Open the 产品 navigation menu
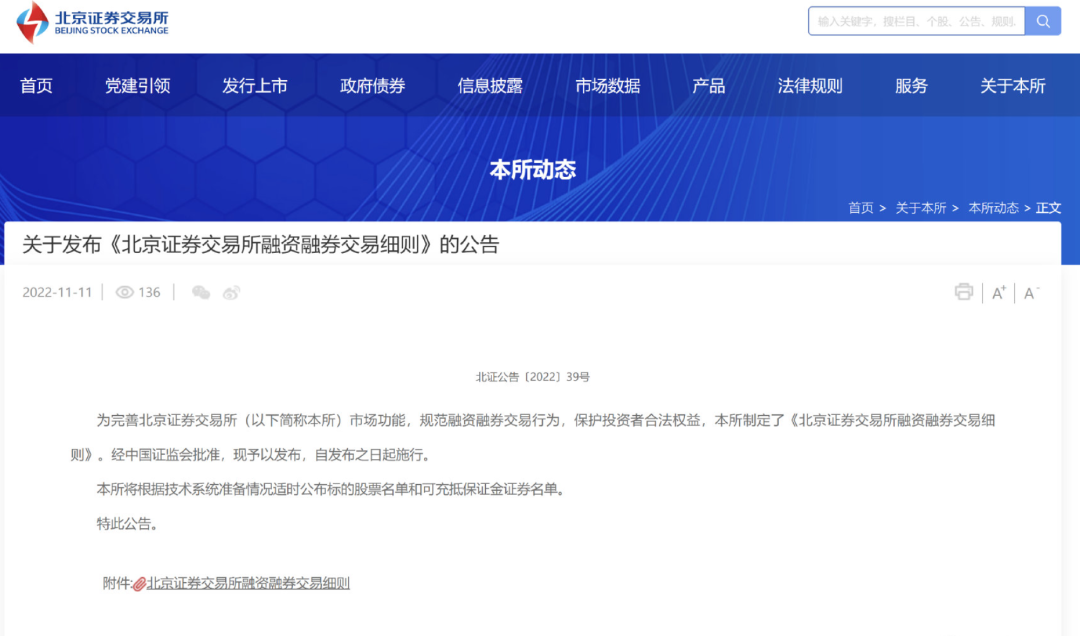Viewport: 1080px width, 636px height. point(709,85)
